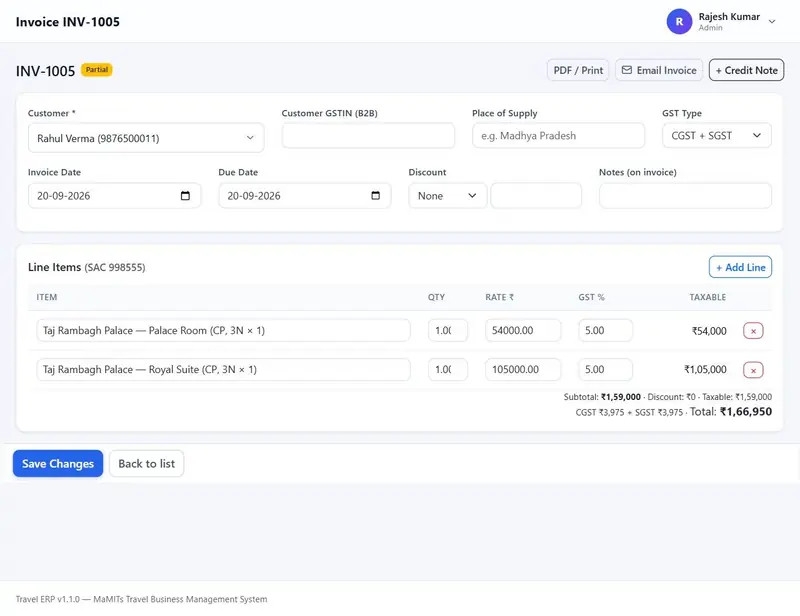Click the Partial status badge
This screenshot has width=800, height=616.
pos(97,70)
